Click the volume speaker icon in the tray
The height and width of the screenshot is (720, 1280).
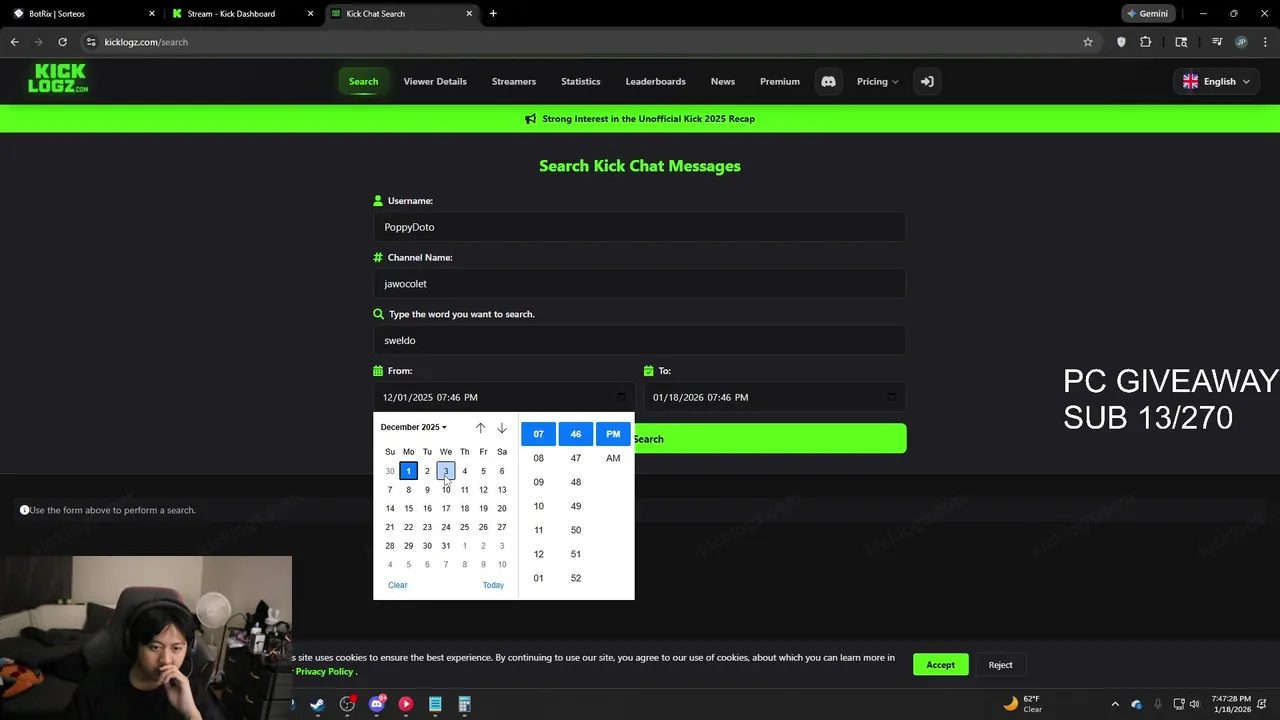[x=1194, y=704]
